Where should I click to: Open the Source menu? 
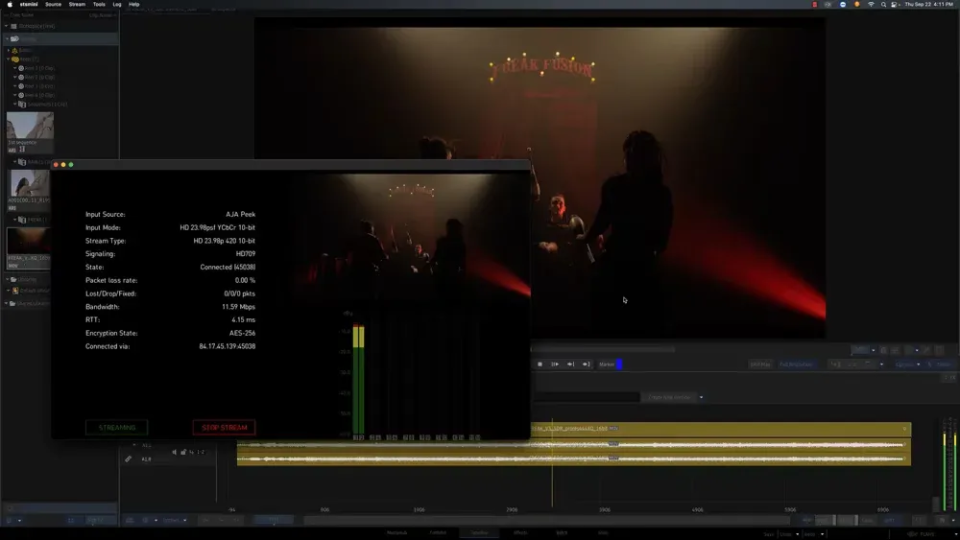coord(53,4)
